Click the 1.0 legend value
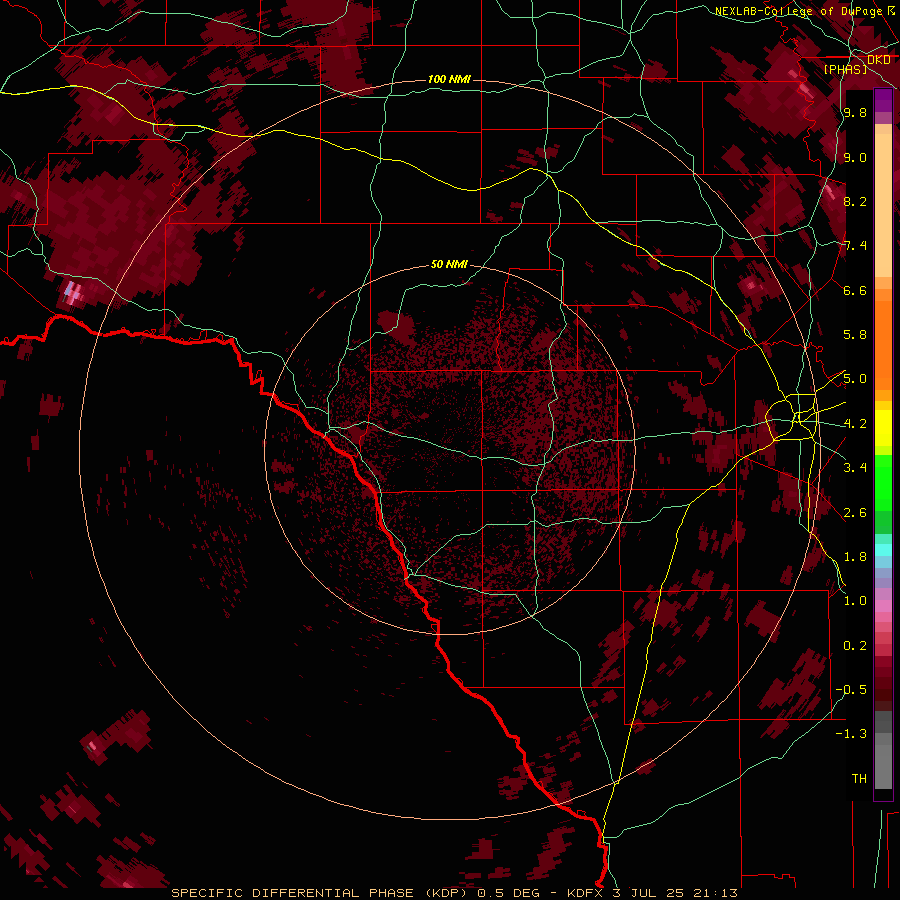Screen dimensions: 900x900 (855, 601)
